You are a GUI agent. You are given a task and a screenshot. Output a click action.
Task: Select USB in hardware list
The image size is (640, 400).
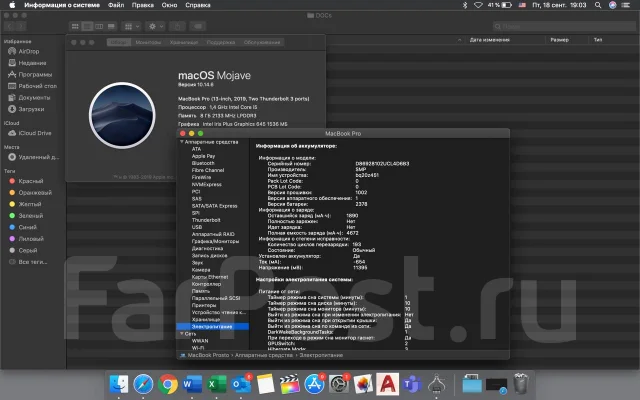point(197,227)
